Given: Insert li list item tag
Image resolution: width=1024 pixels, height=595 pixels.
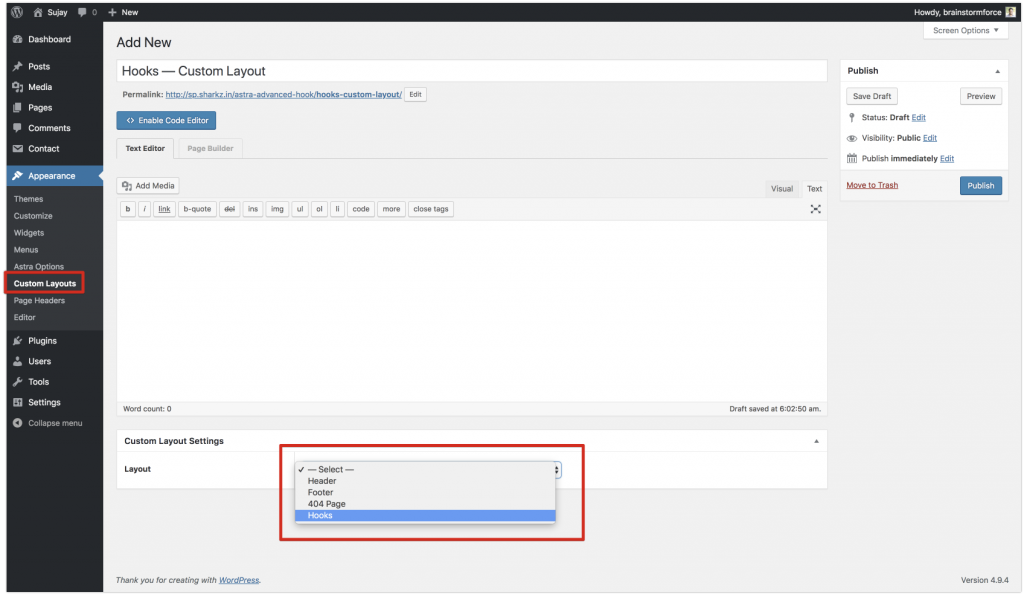Looking at the screenshot, I should pos(338,210).
